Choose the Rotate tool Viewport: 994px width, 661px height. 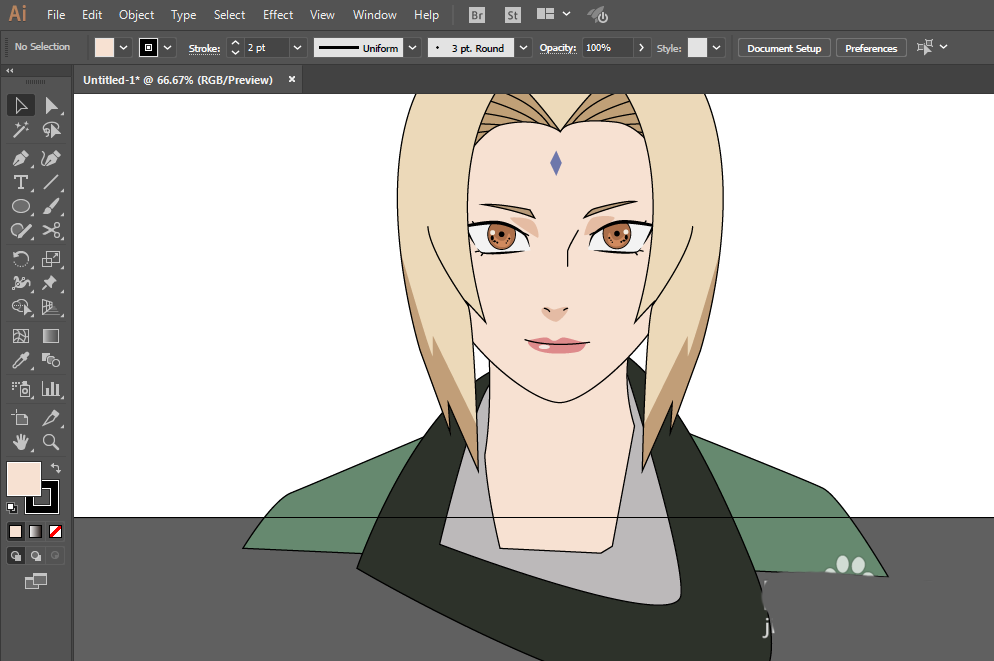pos(20,259)
